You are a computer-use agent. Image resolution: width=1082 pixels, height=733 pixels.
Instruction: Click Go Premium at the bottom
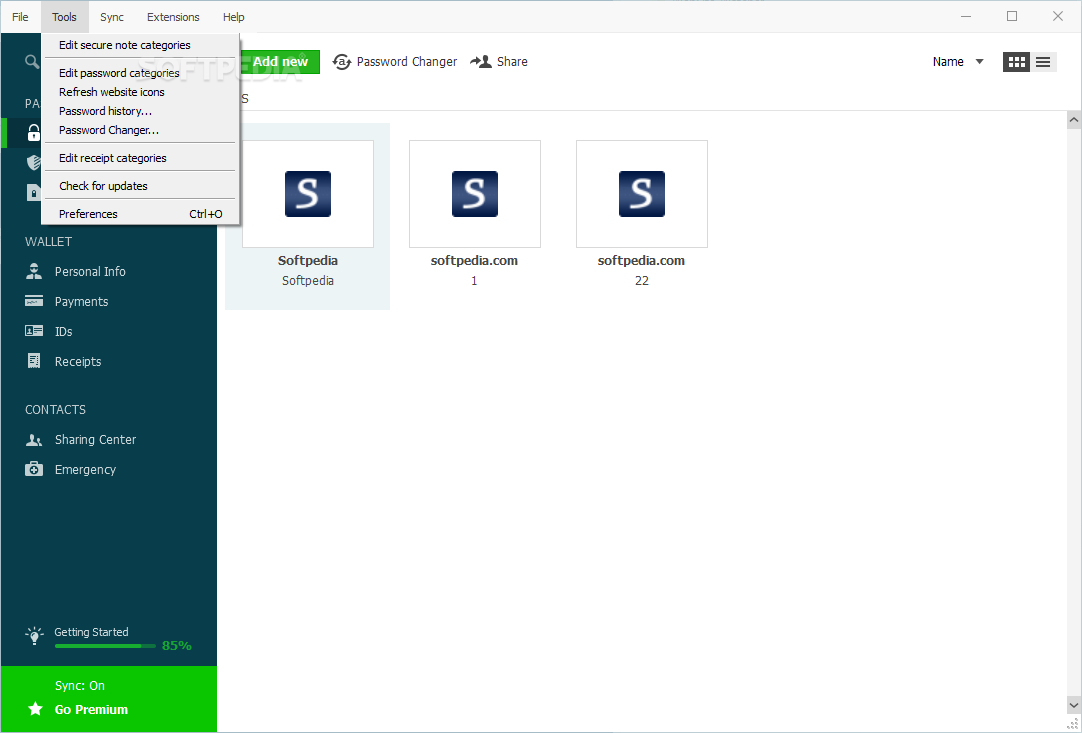click(x=92, y=709)
